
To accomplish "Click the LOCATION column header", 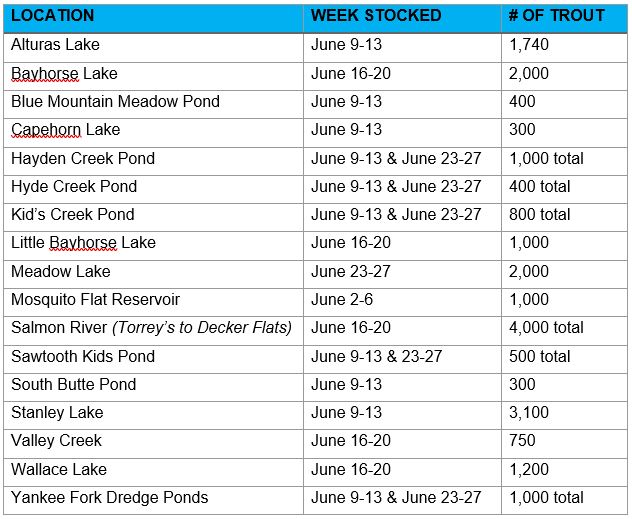I will point(52,16).
